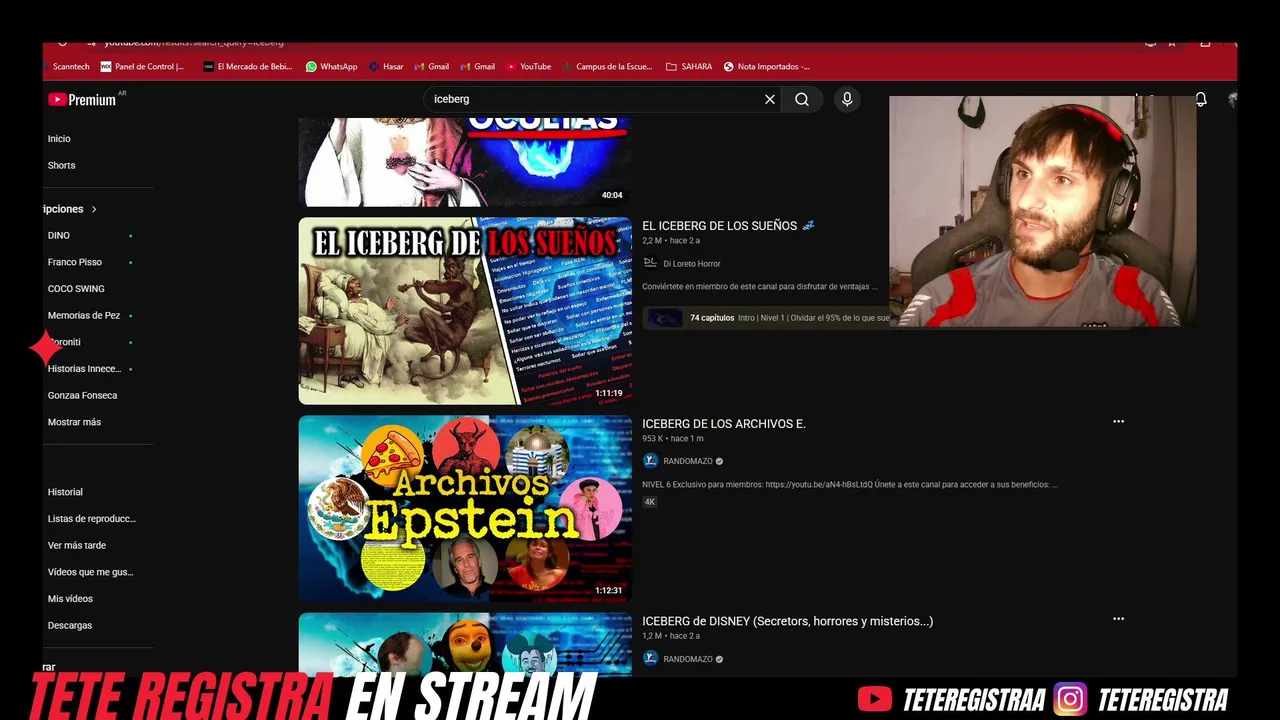Play Archivos Epstein video thumbnail

coord(465,509)
